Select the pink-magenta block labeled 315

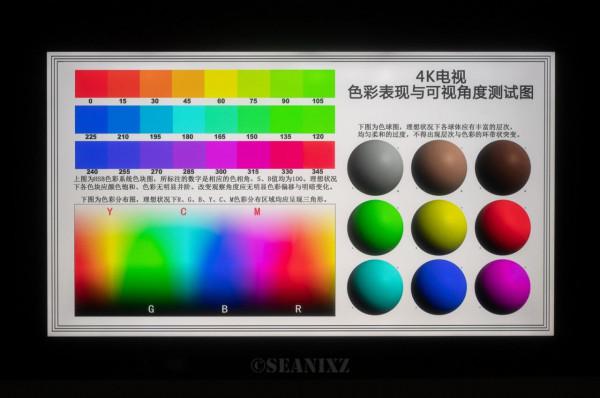coord(253,155)
